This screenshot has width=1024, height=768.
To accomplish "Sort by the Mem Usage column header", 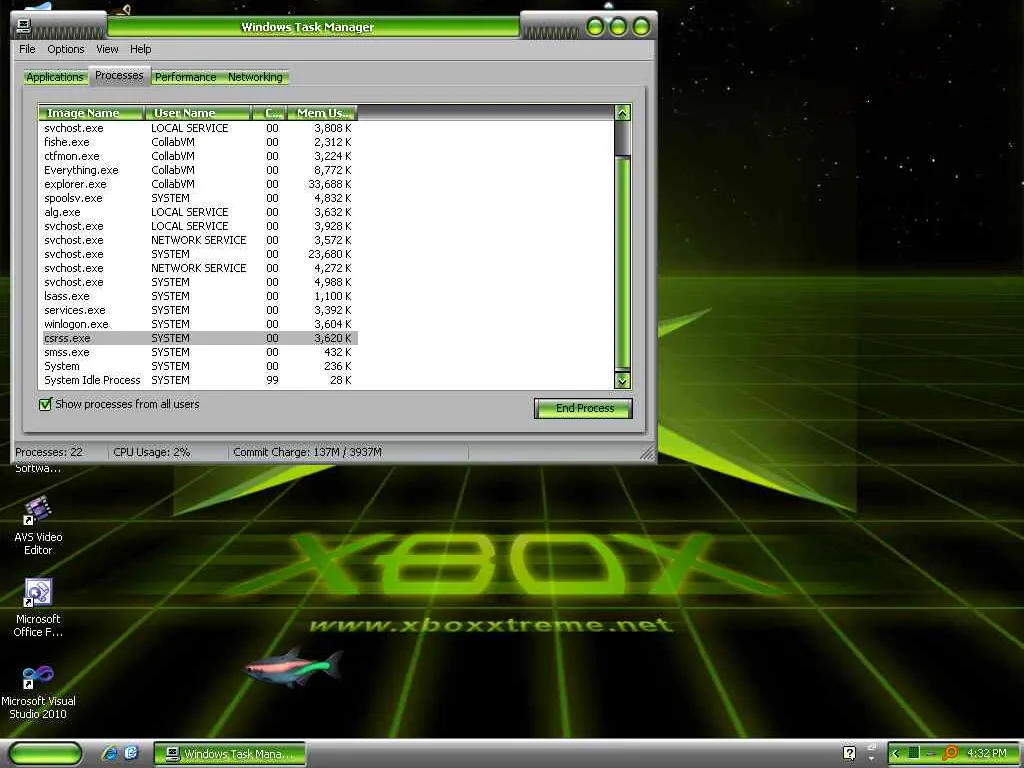I will pos(323,113).
